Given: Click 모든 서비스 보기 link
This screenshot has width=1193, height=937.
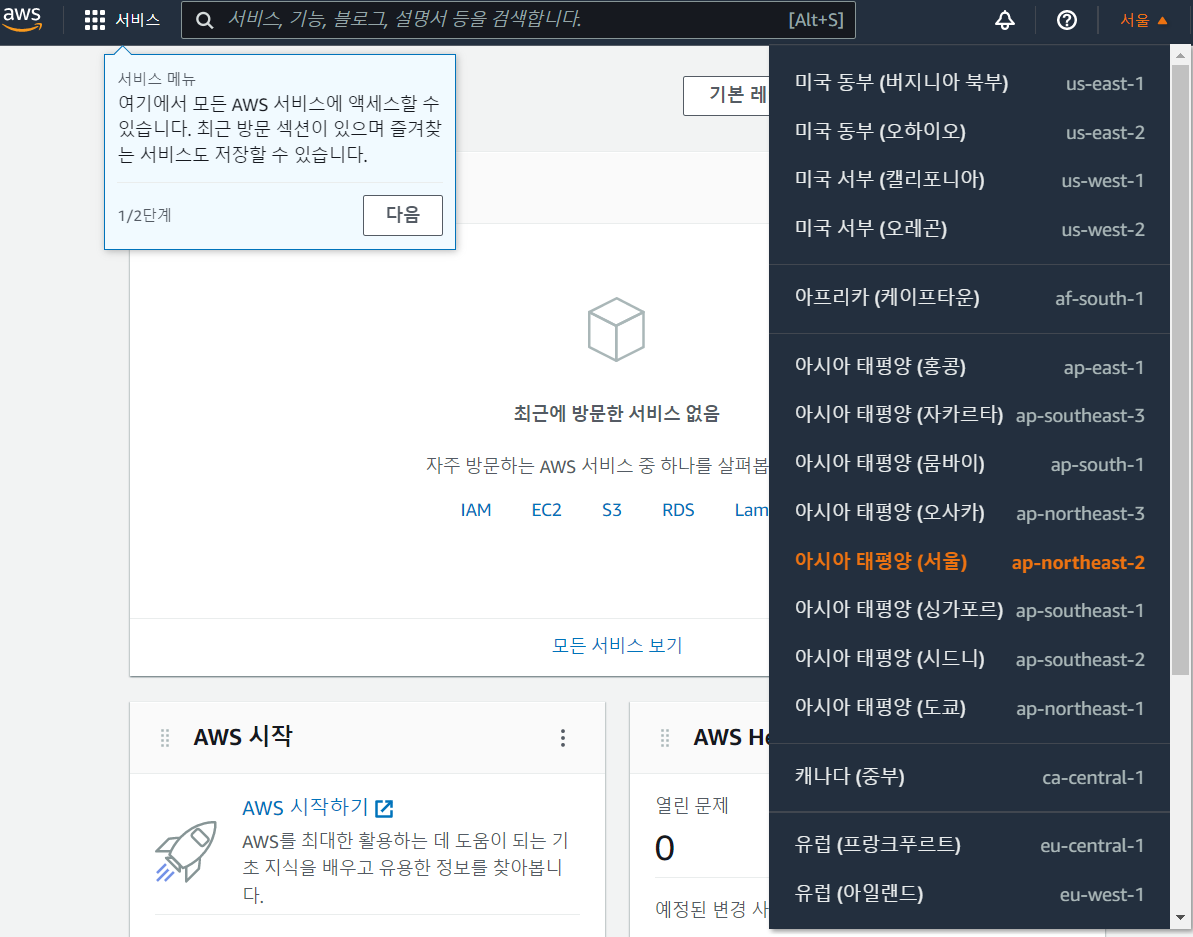Looking at the screenshot, I should (x=616, y=645).
